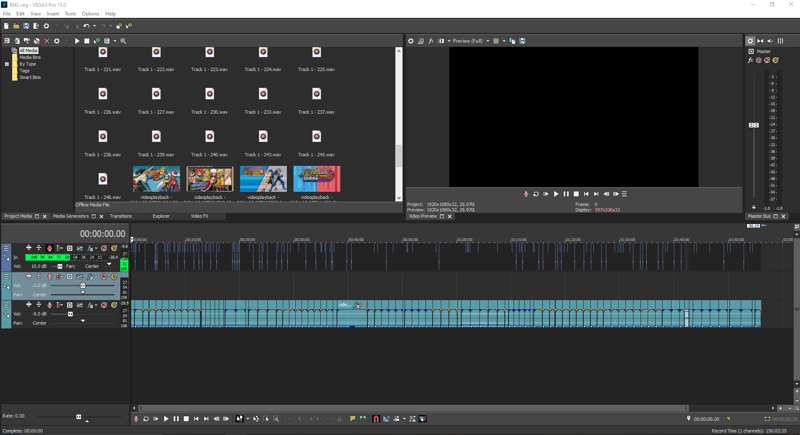Click the Master Bus volume fader
Viewport: 800px width, 435px height.
pos(754,125)
